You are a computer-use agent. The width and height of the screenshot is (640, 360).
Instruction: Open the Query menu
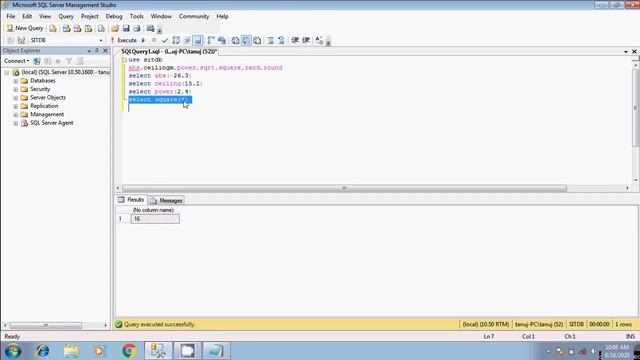click(66, 16)
